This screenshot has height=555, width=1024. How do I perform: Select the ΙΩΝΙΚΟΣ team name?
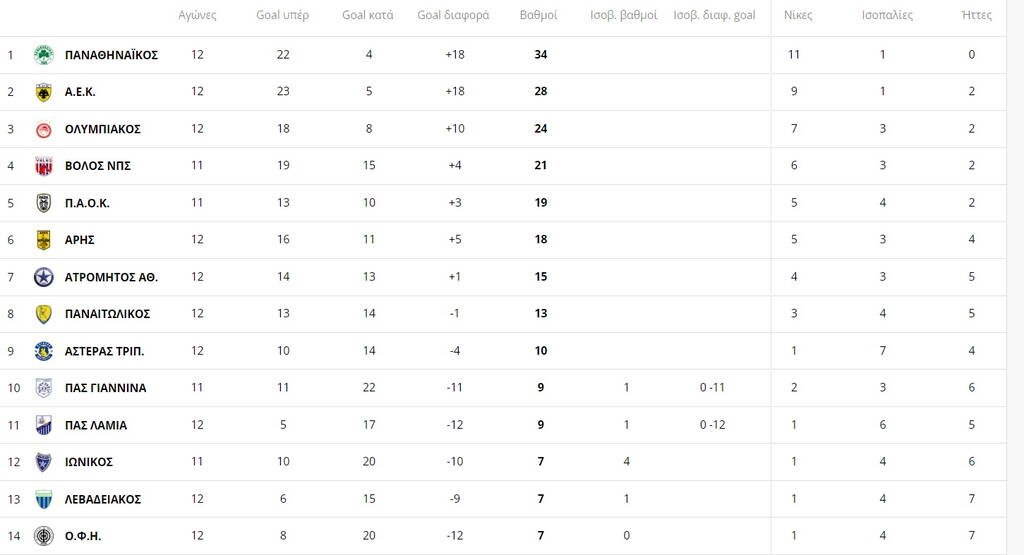(88, 462)
